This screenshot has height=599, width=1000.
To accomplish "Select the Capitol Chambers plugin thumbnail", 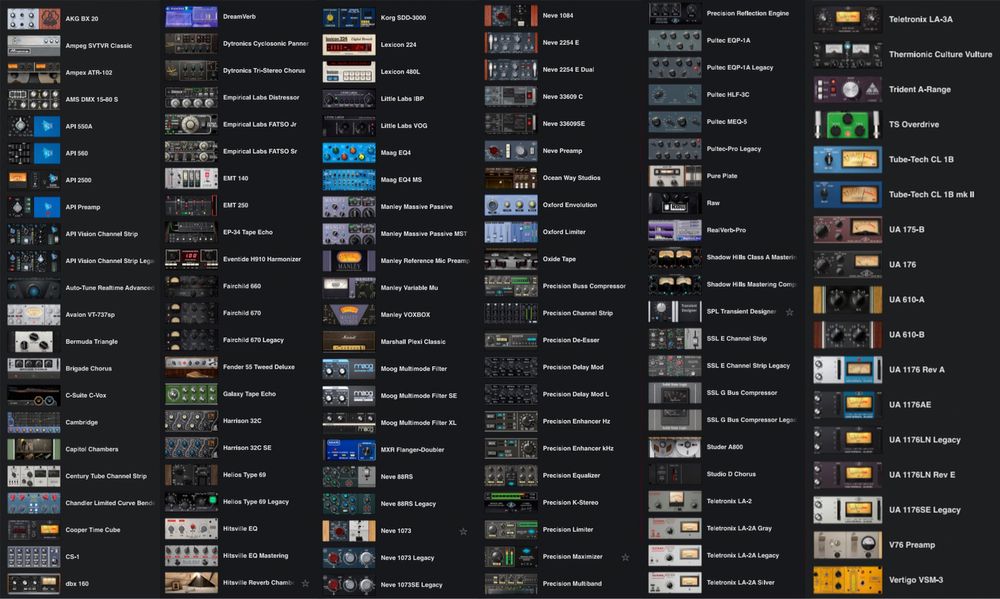I will pos(34,449).
